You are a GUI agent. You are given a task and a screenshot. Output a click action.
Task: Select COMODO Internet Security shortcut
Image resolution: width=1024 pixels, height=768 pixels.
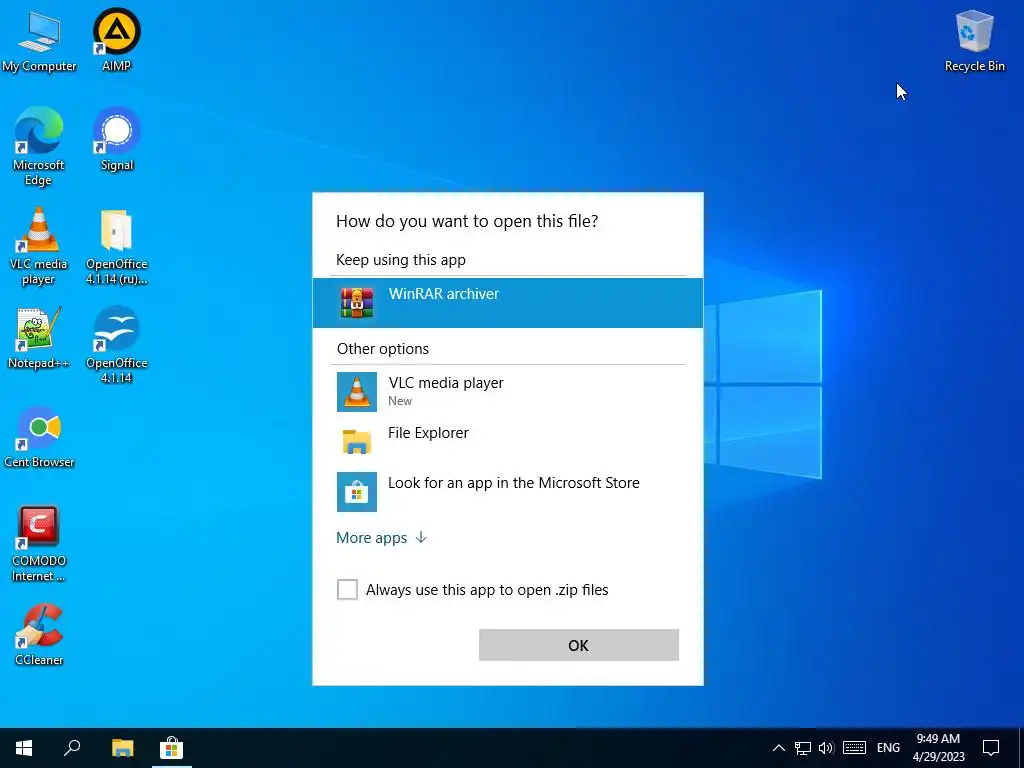click(39, 544)
